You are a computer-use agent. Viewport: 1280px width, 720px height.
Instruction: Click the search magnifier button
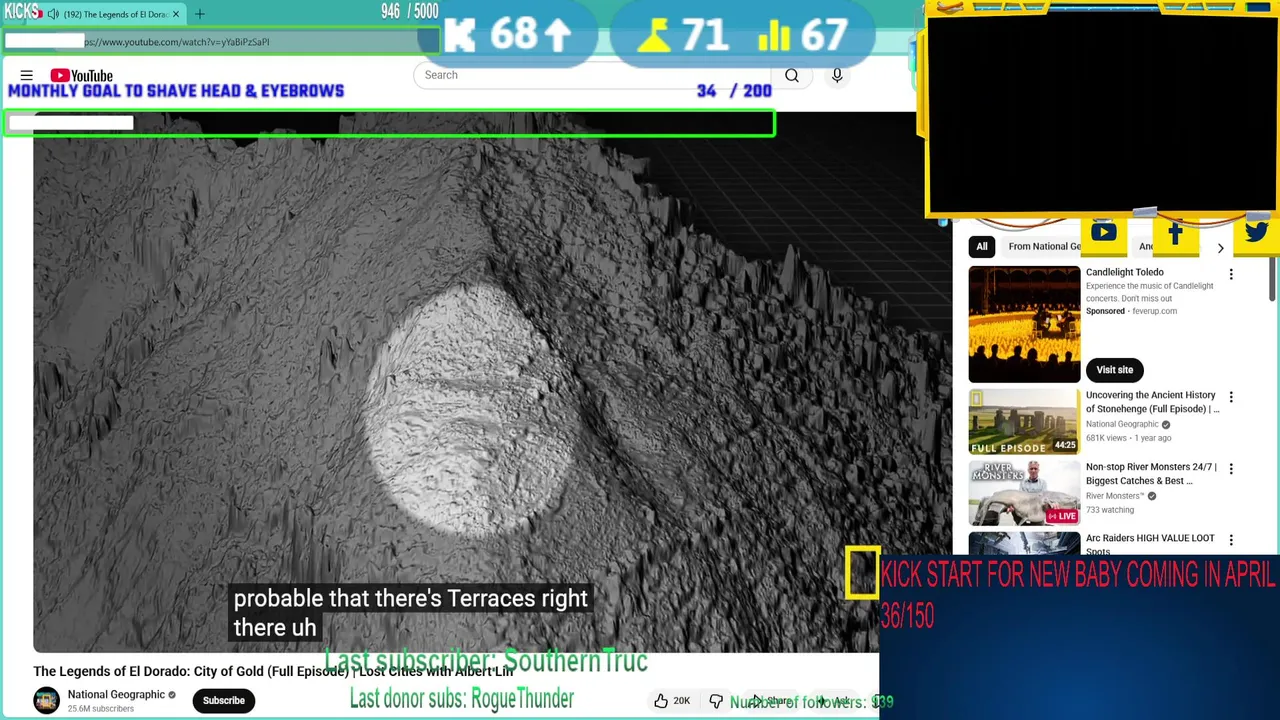point(792,75)
